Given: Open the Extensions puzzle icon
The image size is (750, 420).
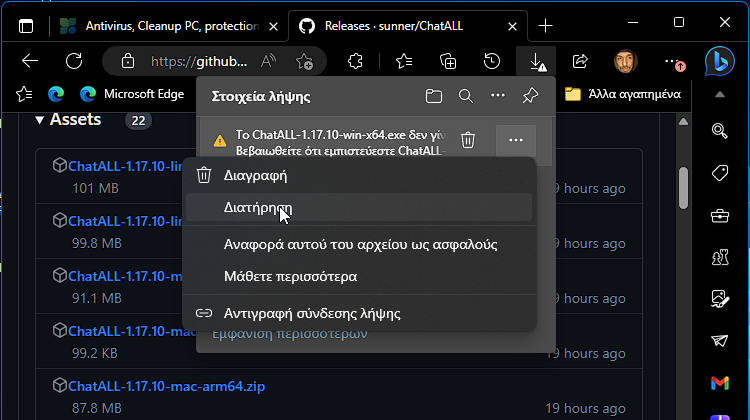Looking at the screenshot, I should point(355,61).
